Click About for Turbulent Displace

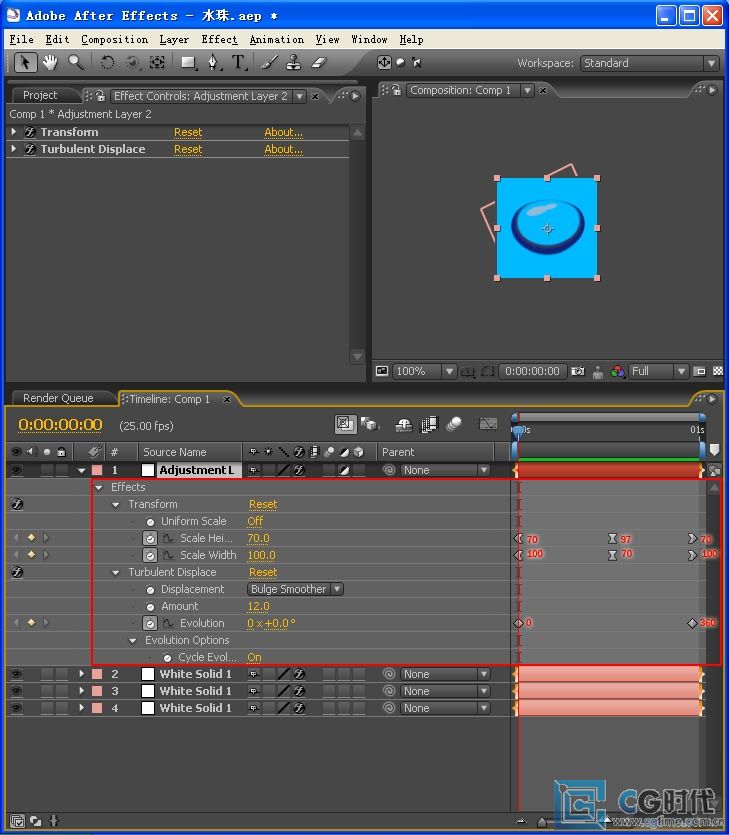[283, 149]
